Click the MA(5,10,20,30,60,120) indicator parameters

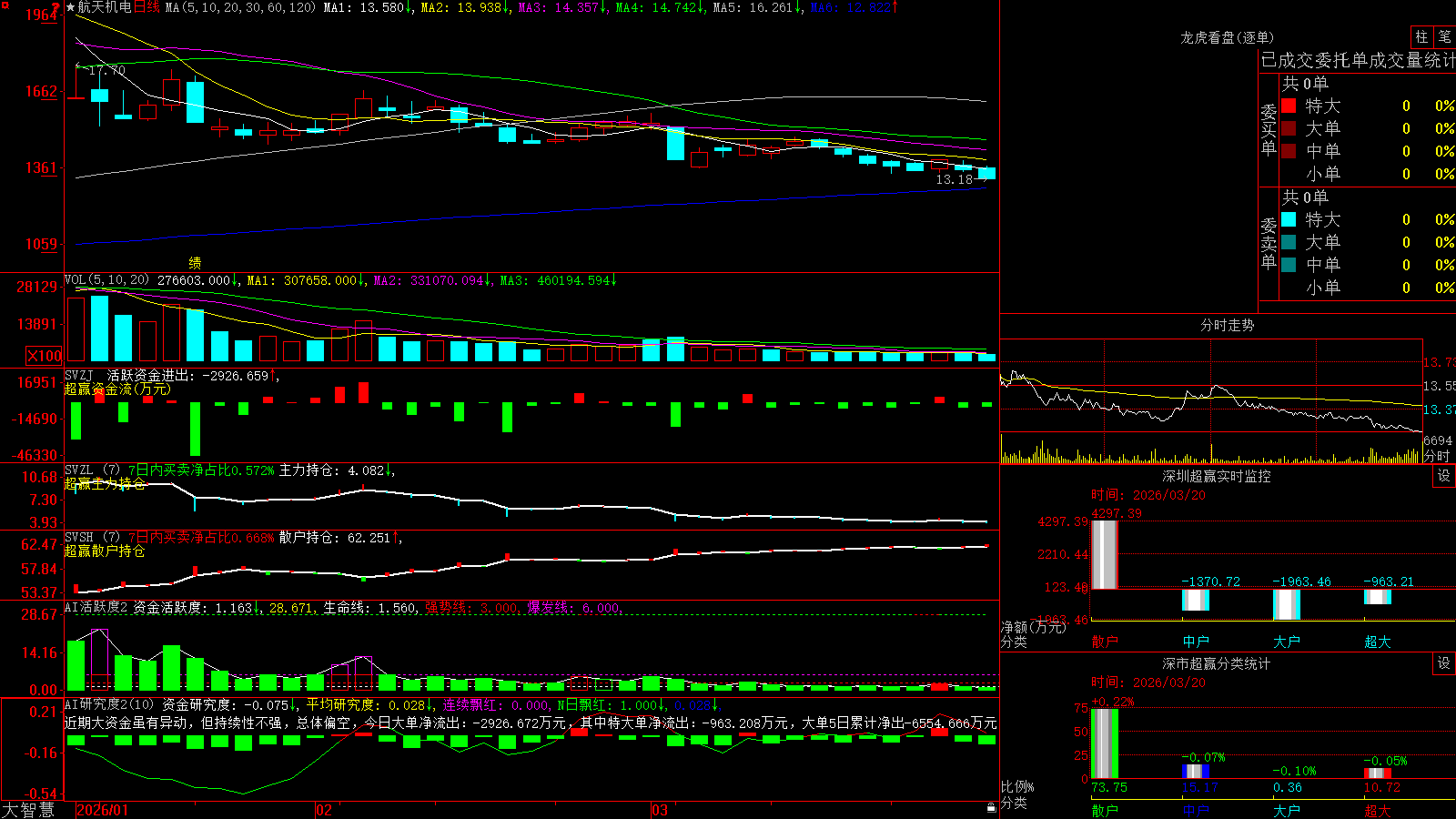click(x=241, y=7)
